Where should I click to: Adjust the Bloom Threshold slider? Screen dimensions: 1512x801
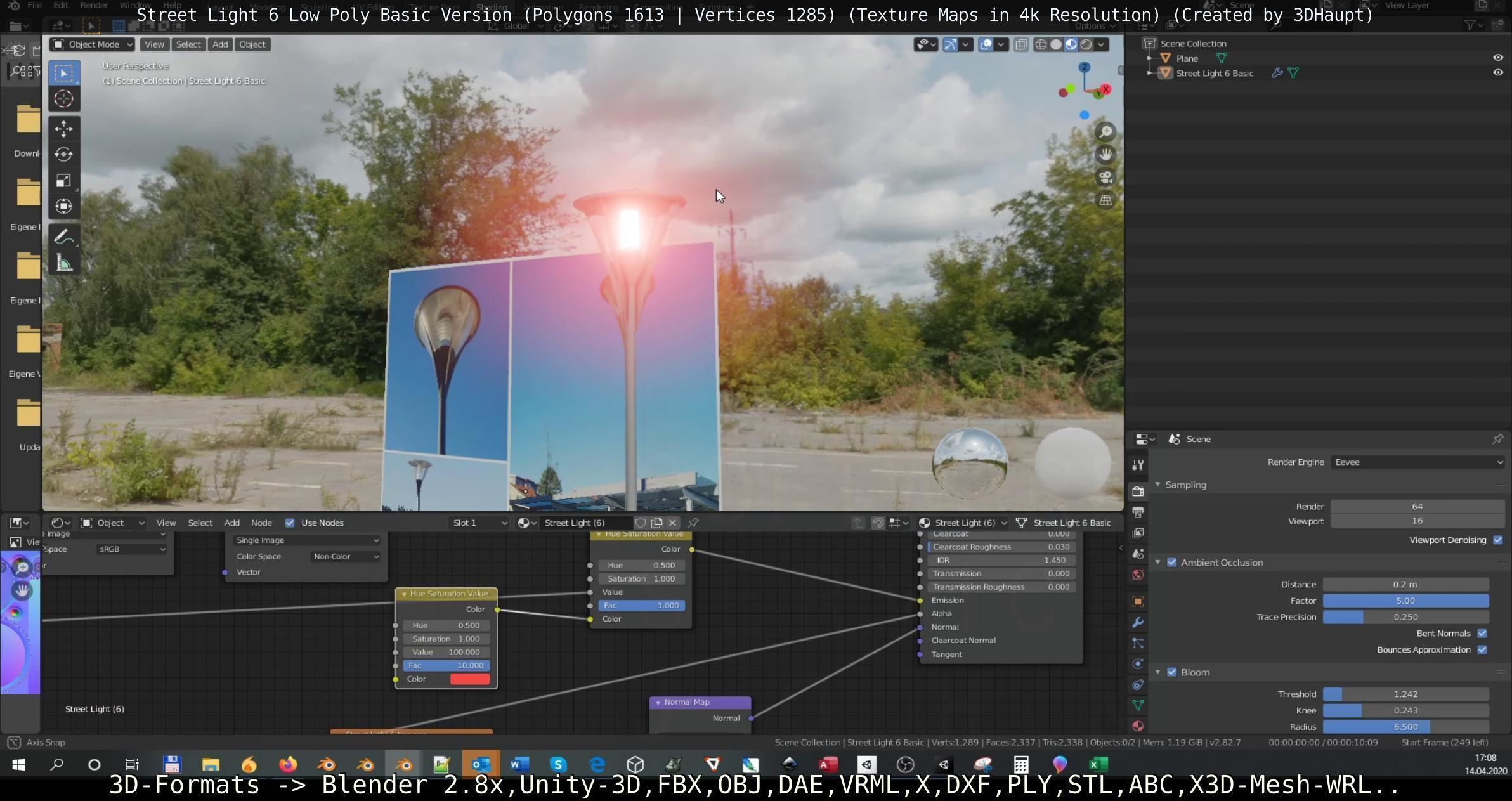pos(1405,694)
